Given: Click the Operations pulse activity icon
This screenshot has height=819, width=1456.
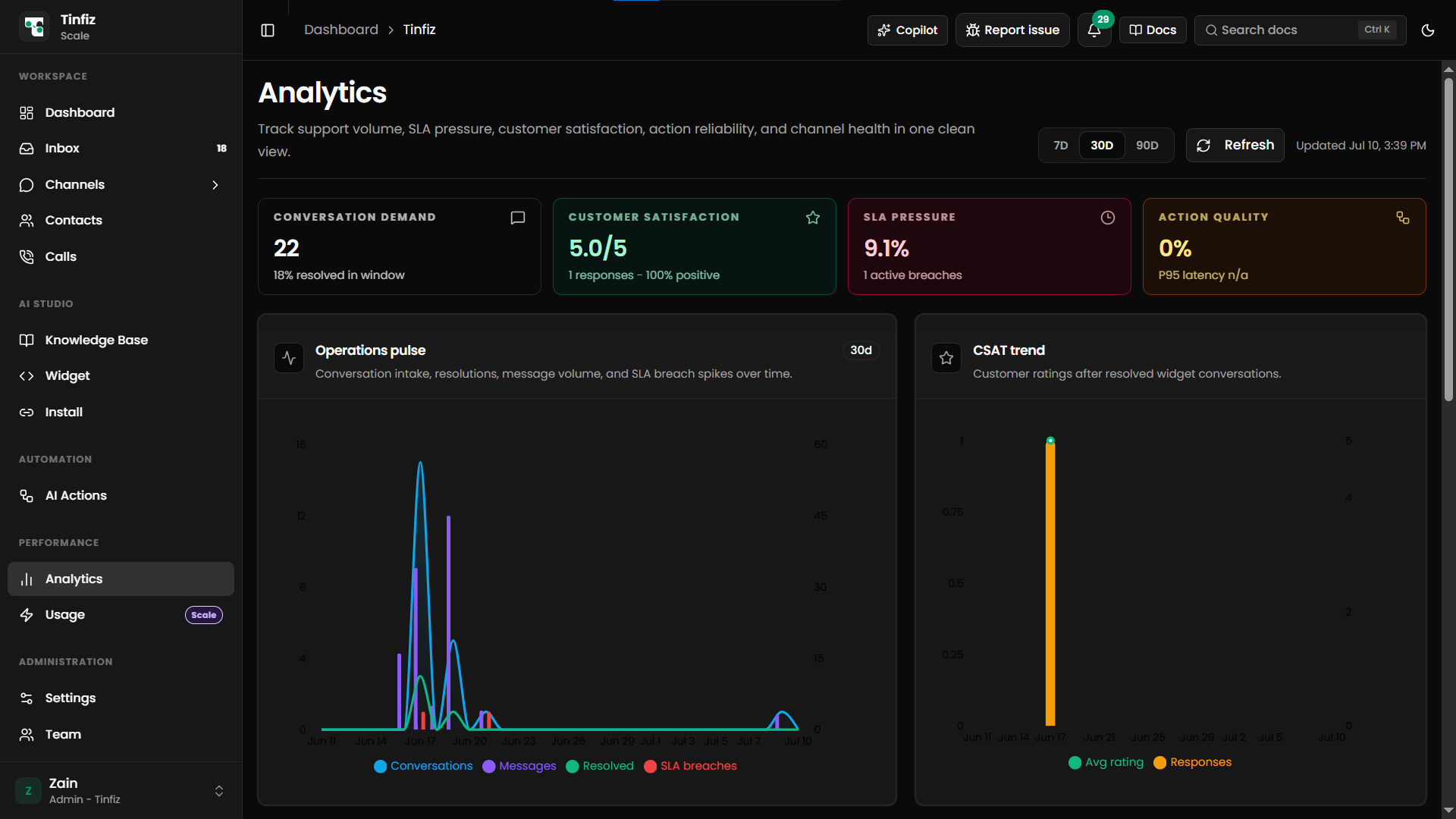Looking at the screenshot, I should point(289,358).
